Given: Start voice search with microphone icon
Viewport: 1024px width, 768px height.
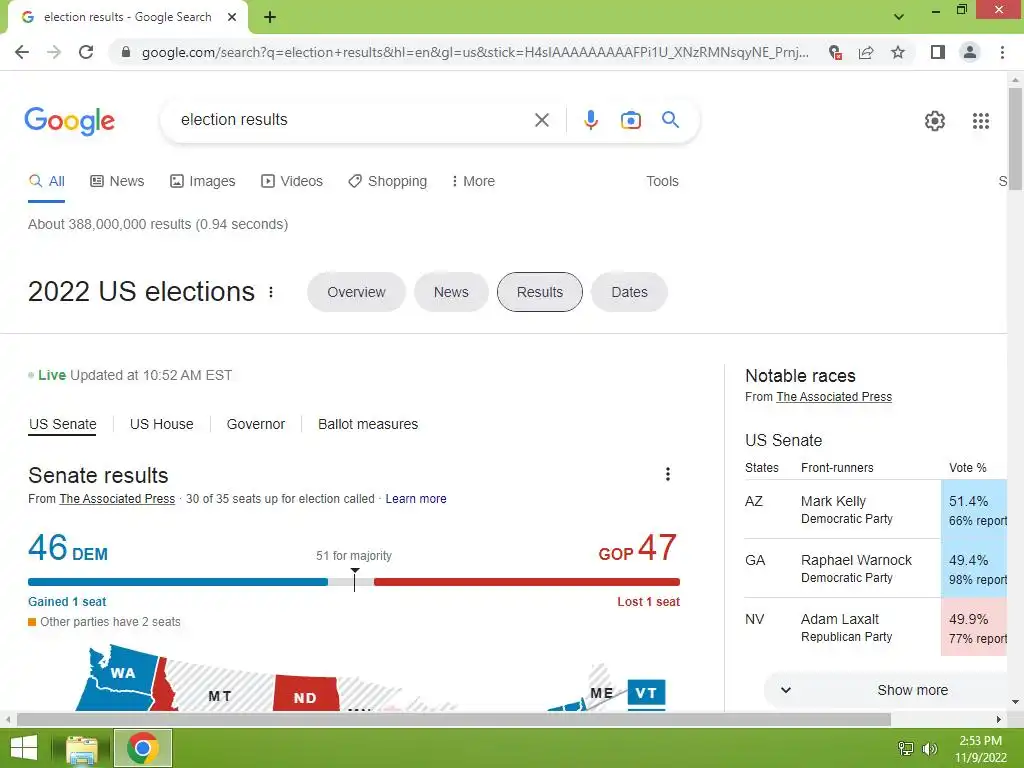Looking at the screenshot, I should click(x=590, y=120).
